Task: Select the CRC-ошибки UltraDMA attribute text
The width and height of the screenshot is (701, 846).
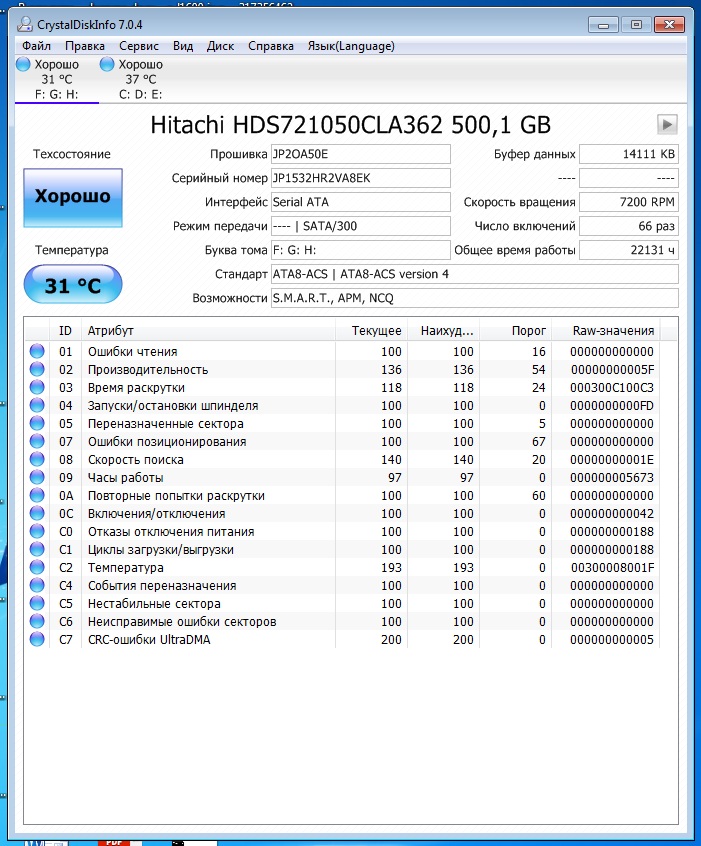Action: tap(149, 640)
